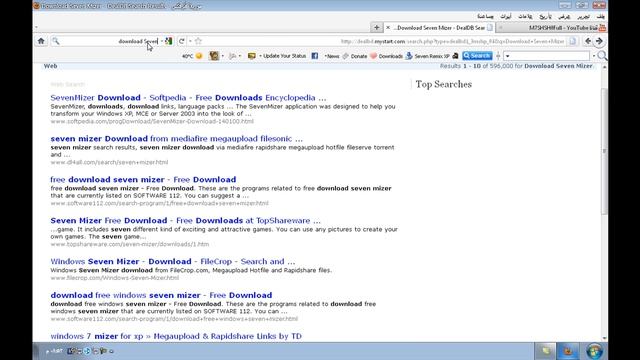Click the www.filecrop.com result URL
The width and height of the screenshot is (640, 360).
(114, 278)
